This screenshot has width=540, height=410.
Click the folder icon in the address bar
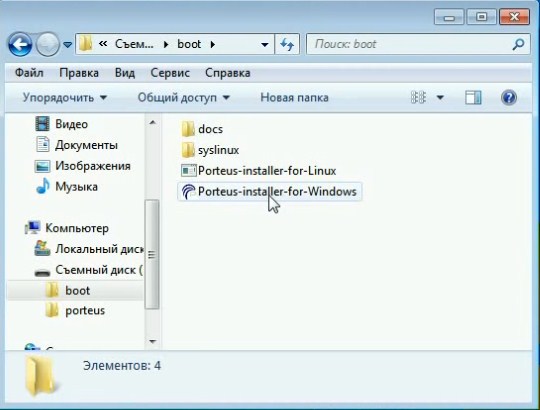[x=85, y=44]
